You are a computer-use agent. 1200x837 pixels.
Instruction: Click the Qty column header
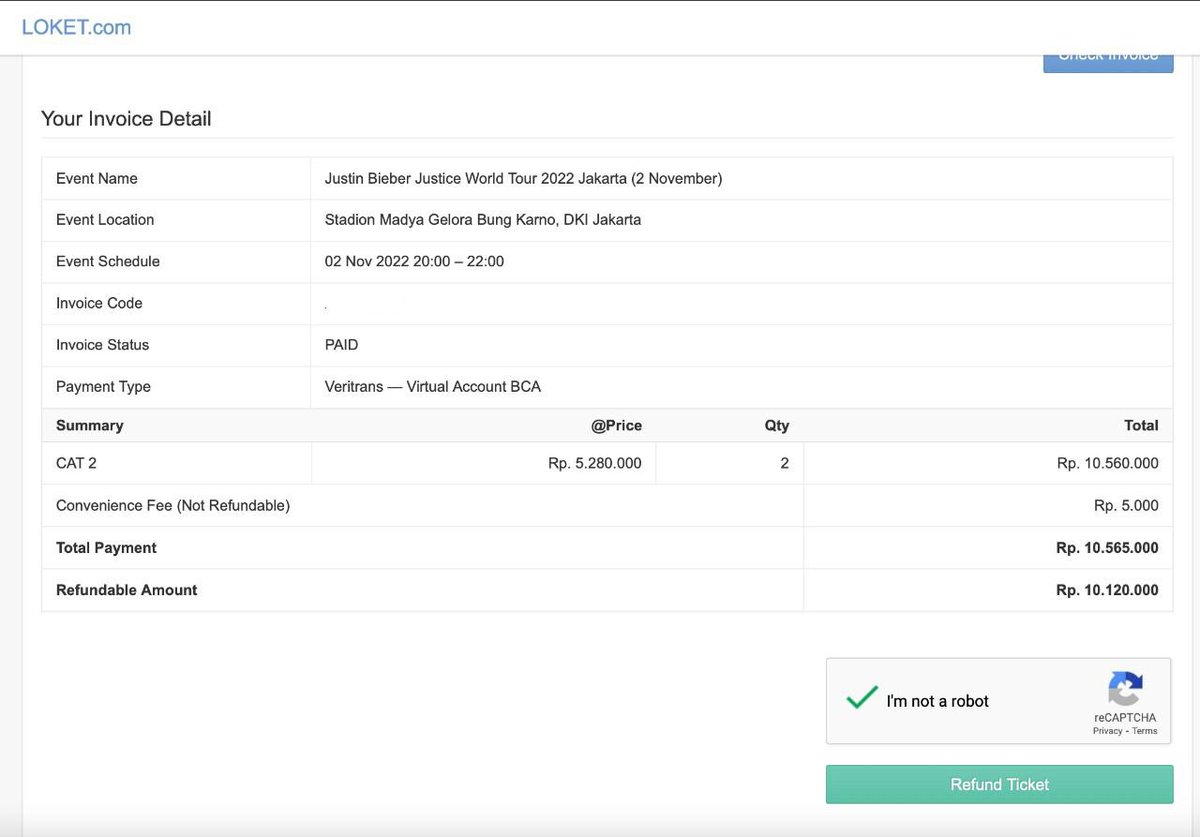pos(777,425)
